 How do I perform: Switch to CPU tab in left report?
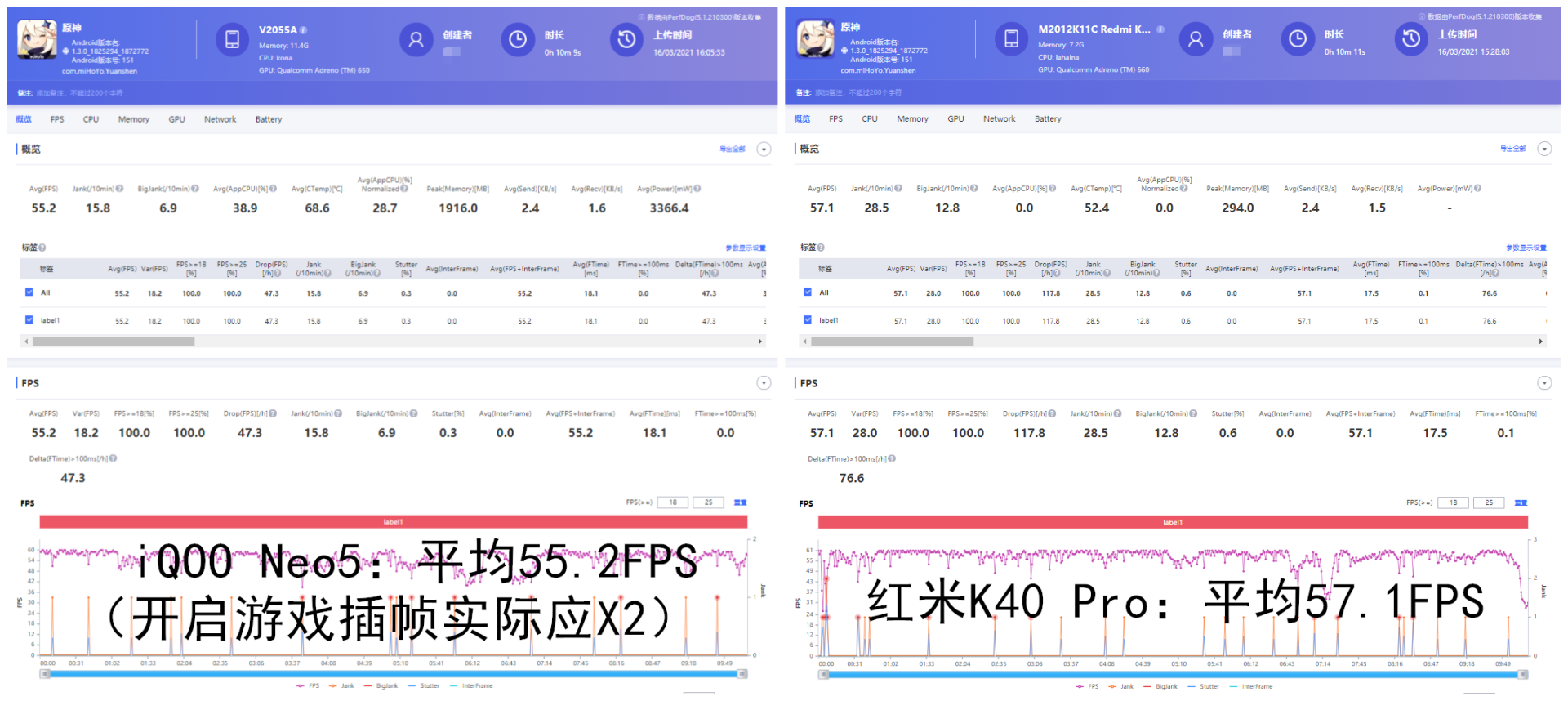point(91,119)
